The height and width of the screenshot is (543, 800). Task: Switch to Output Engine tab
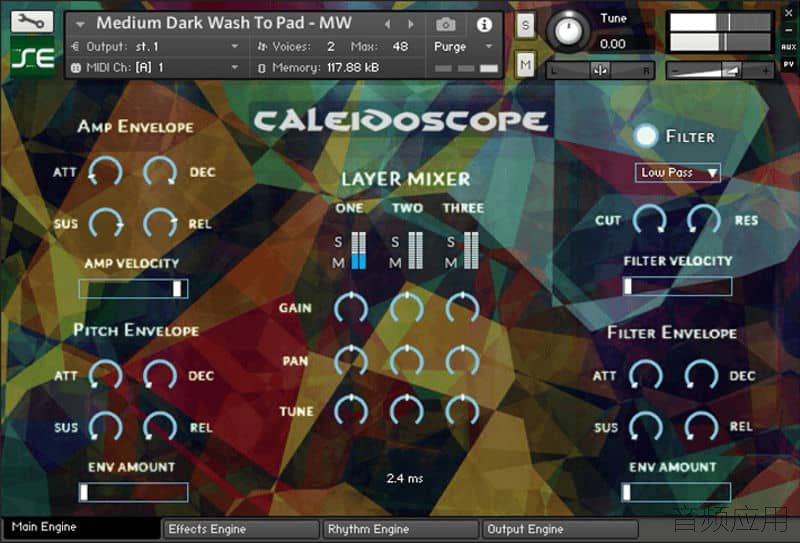[x=560, y=529]
